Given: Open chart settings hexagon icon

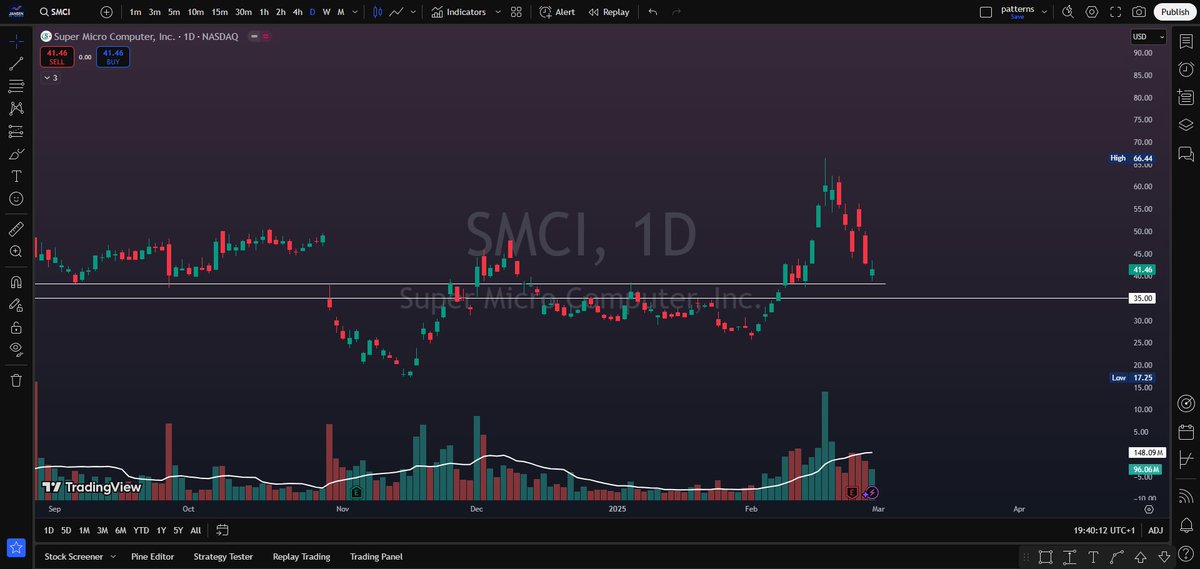Looking at the screenshot, I should [x=1091, y=12].
